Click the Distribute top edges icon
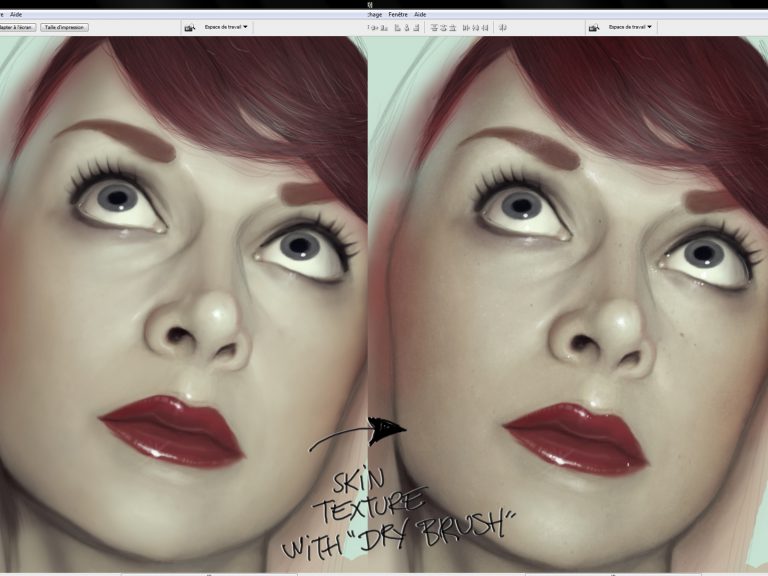 coord(435,27)
